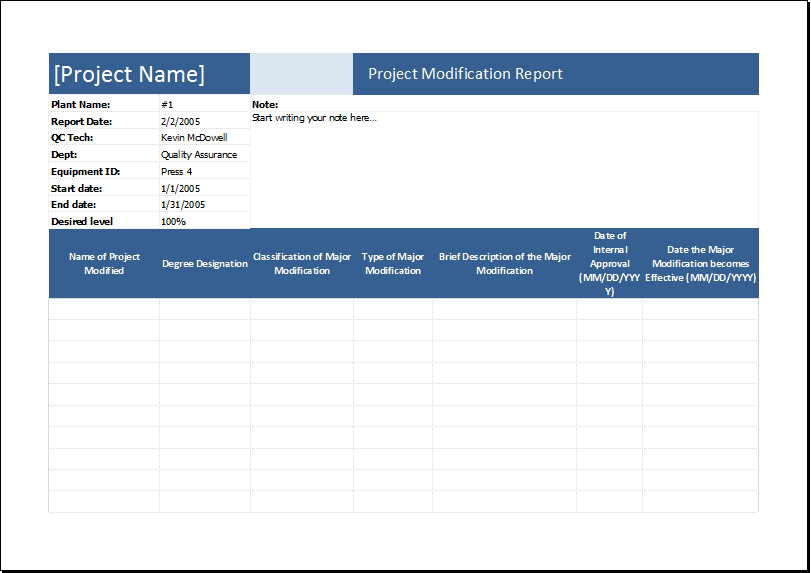Select Brief Description of the Major Modification header

505,263
